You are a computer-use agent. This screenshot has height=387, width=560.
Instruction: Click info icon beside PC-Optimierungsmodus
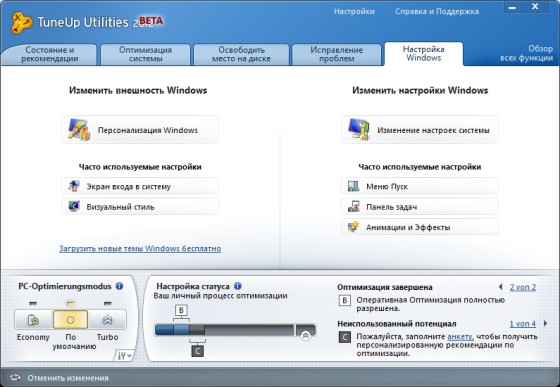coord(119,286)
